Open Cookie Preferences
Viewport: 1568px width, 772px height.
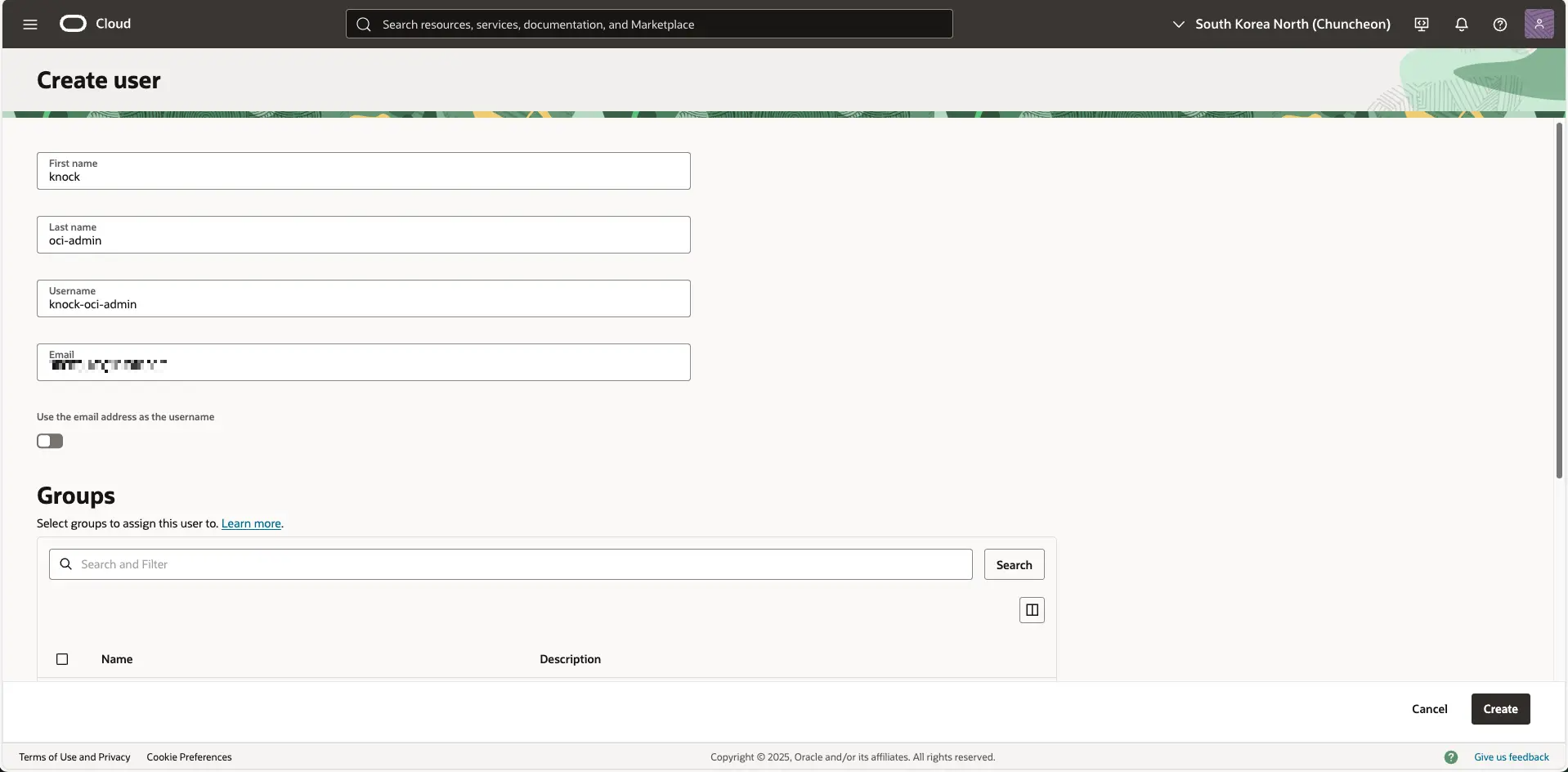pos(189,756)
